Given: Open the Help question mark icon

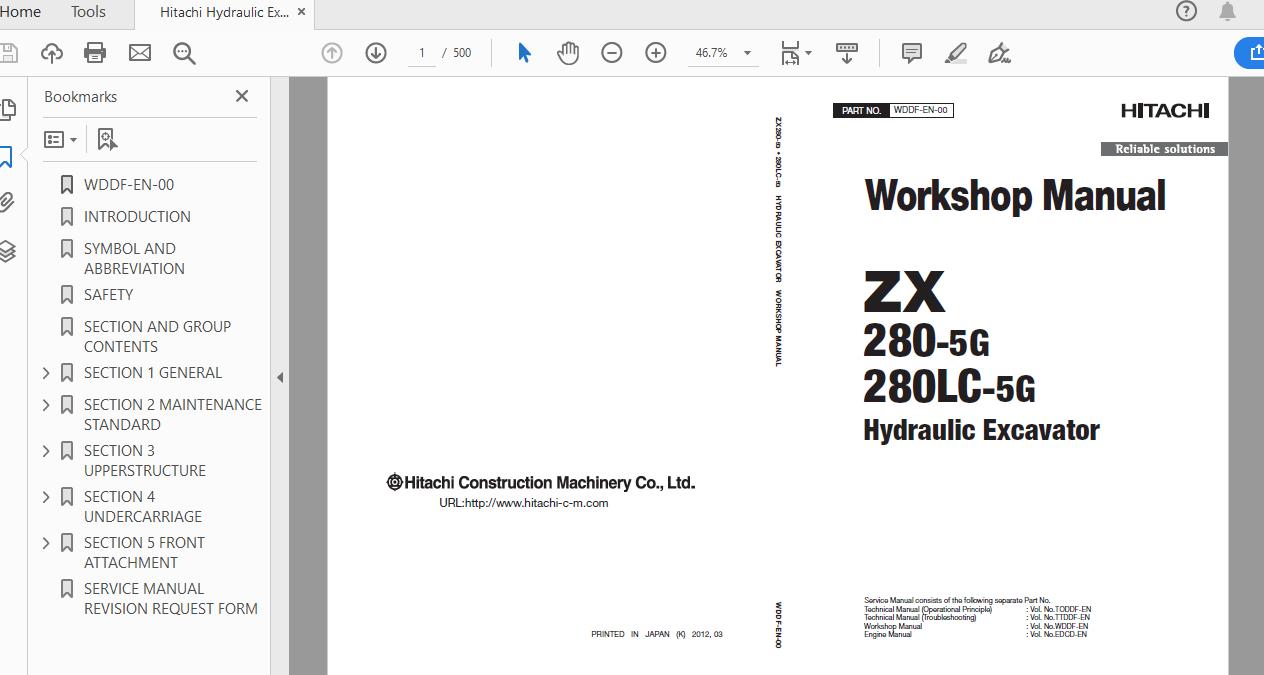Looking at the screenshot, I should tap(1186, 12).
